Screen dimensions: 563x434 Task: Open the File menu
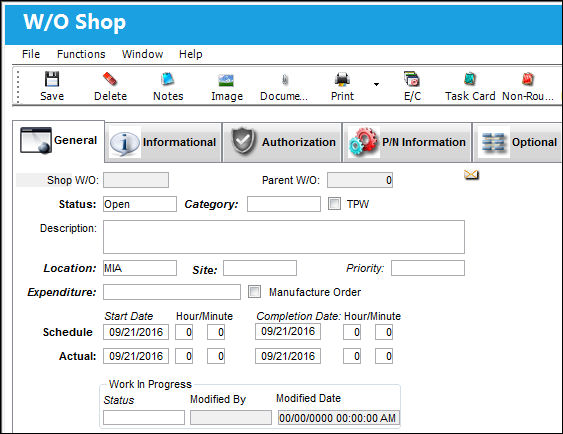pos(31,54)
